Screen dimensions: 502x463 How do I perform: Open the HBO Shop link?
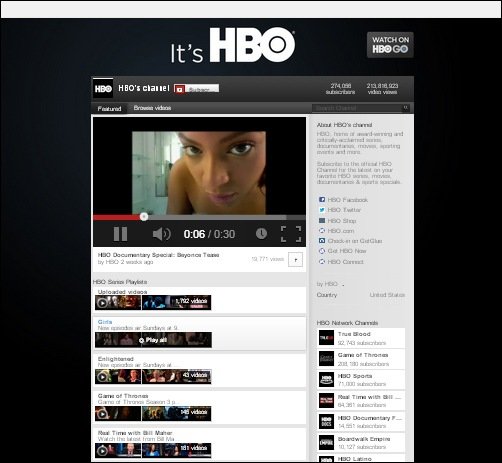click(x=342, y=221)
